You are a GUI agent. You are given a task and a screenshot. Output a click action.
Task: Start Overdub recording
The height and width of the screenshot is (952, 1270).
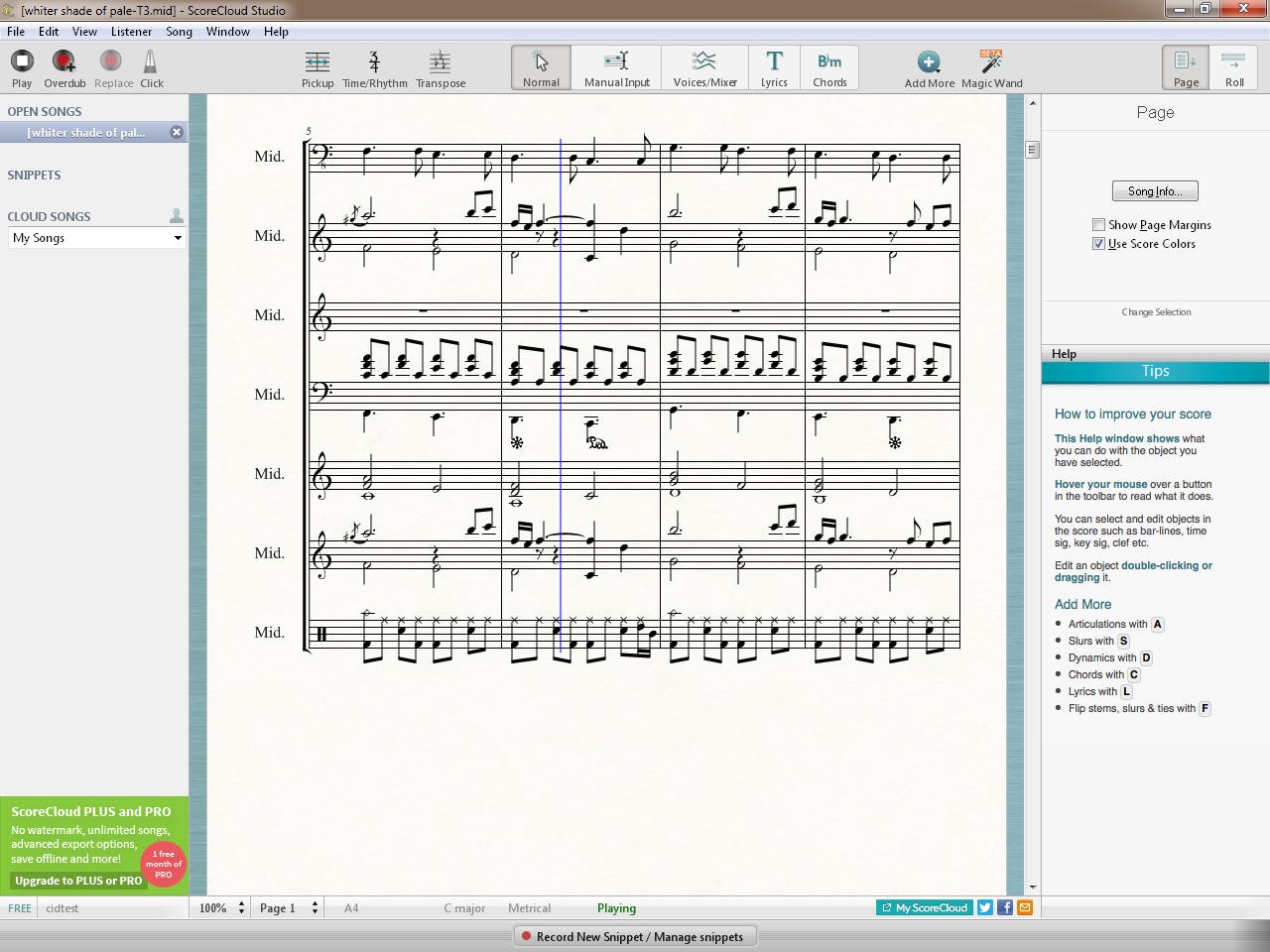click(x=64, y=67)
